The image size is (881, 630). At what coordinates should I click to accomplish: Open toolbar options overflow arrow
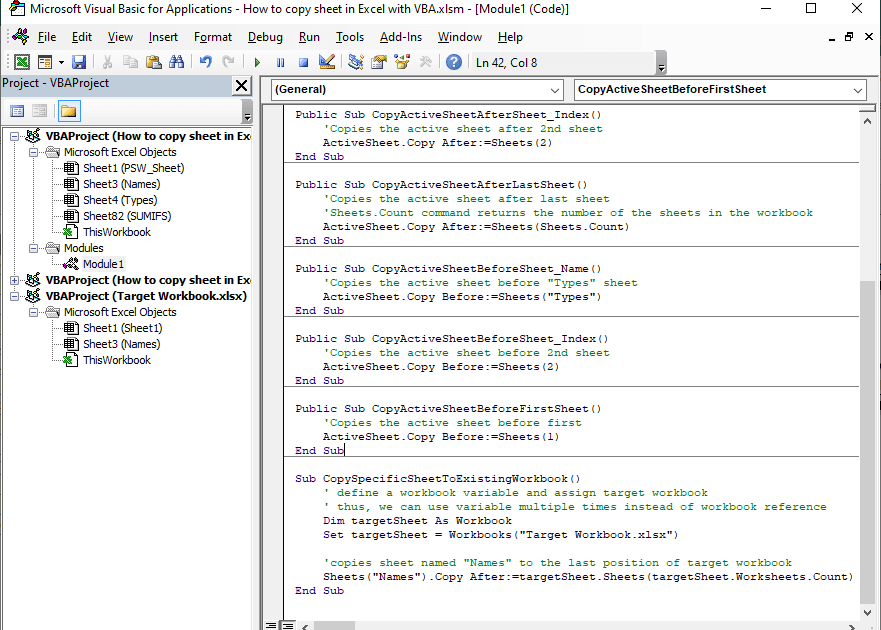click(x=661, y=63)
